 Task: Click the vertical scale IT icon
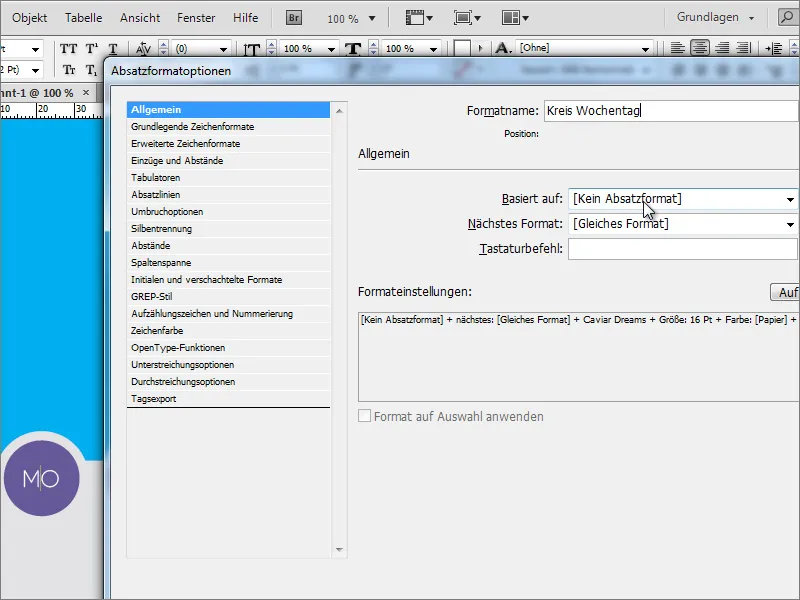(x=252, y=49)
